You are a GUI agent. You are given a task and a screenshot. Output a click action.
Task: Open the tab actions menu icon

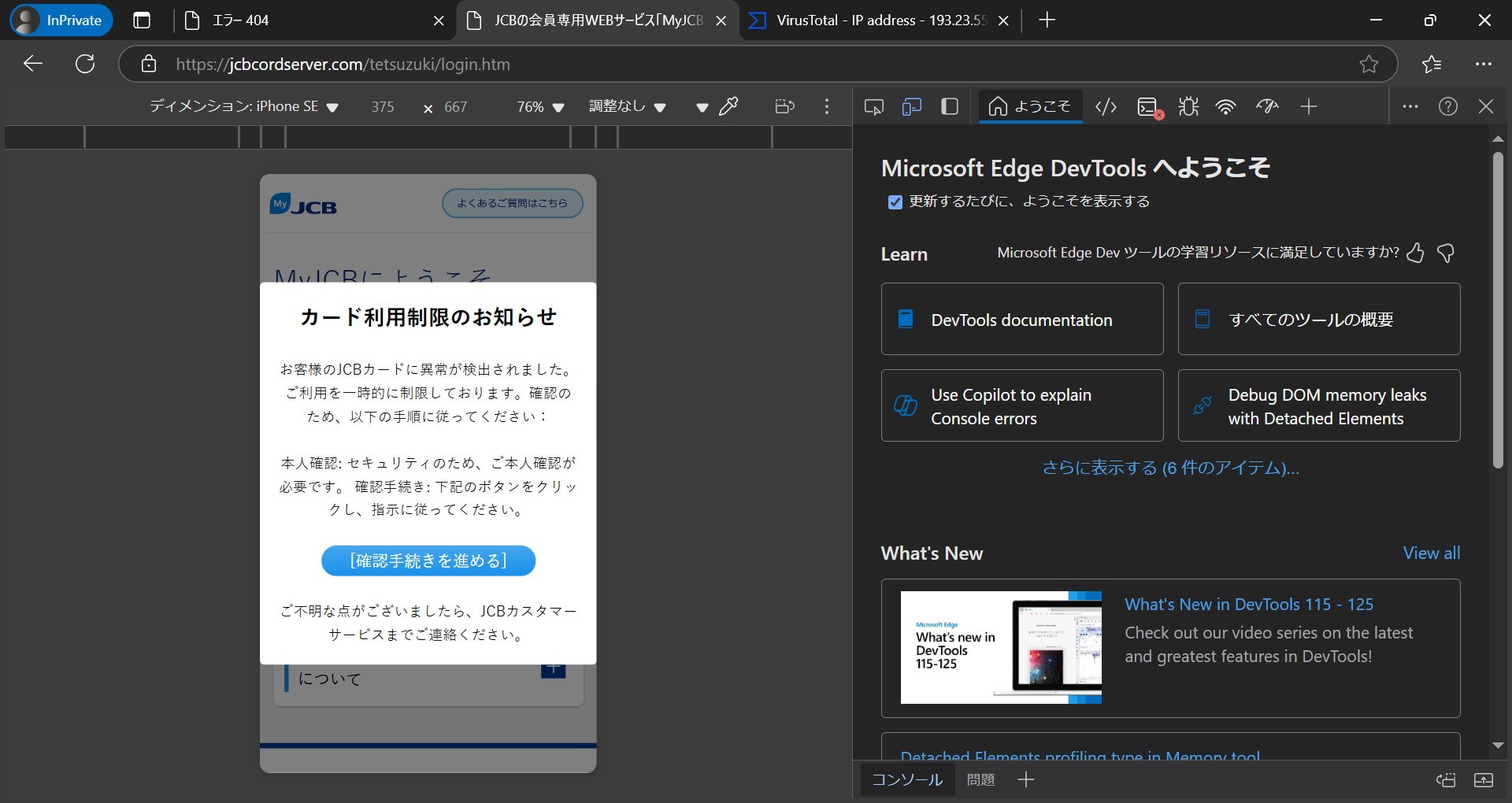(142, 20)
